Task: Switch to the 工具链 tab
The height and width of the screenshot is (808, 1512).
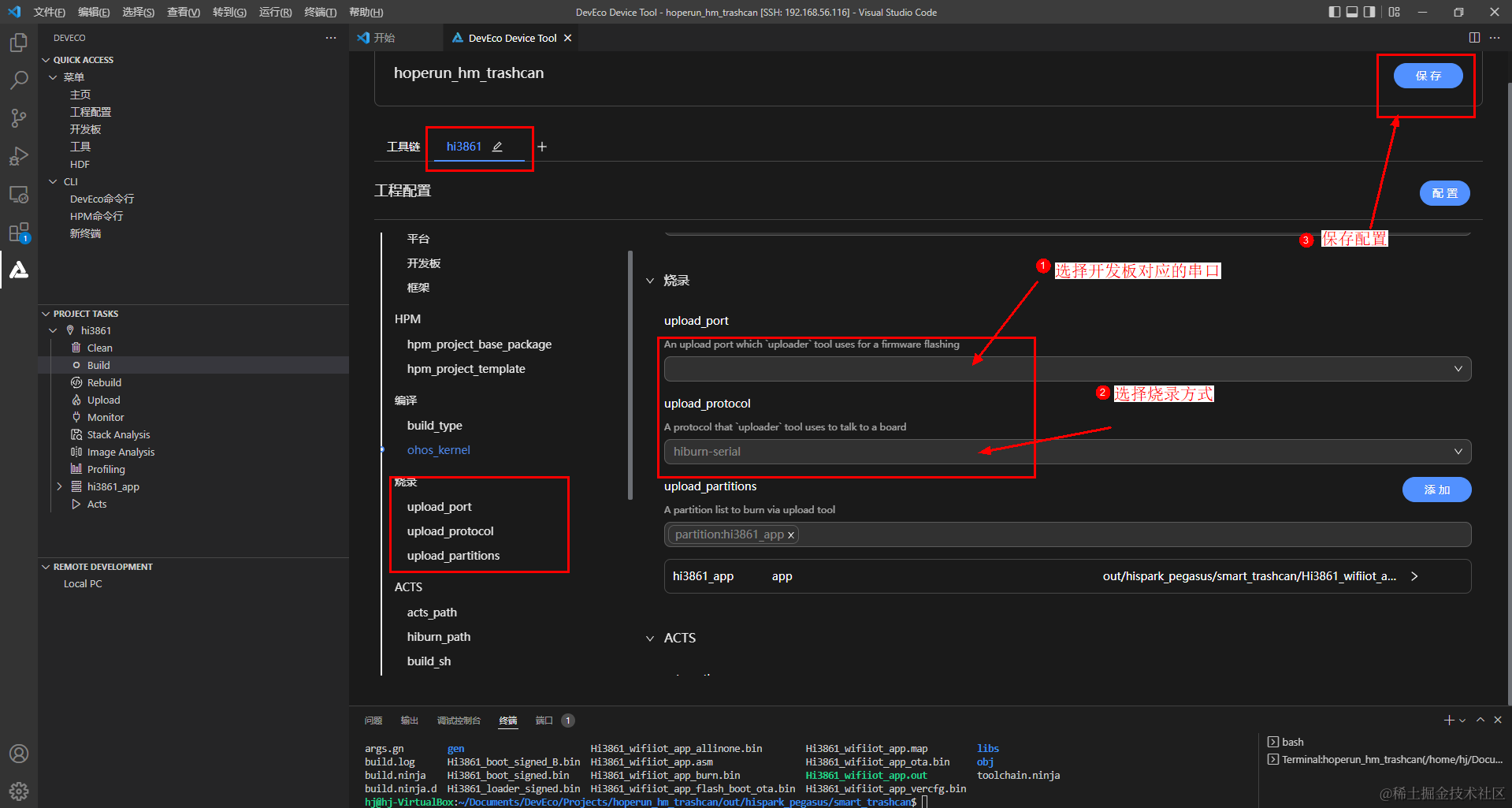Action: pyautogui.click(x=403, y=147)
